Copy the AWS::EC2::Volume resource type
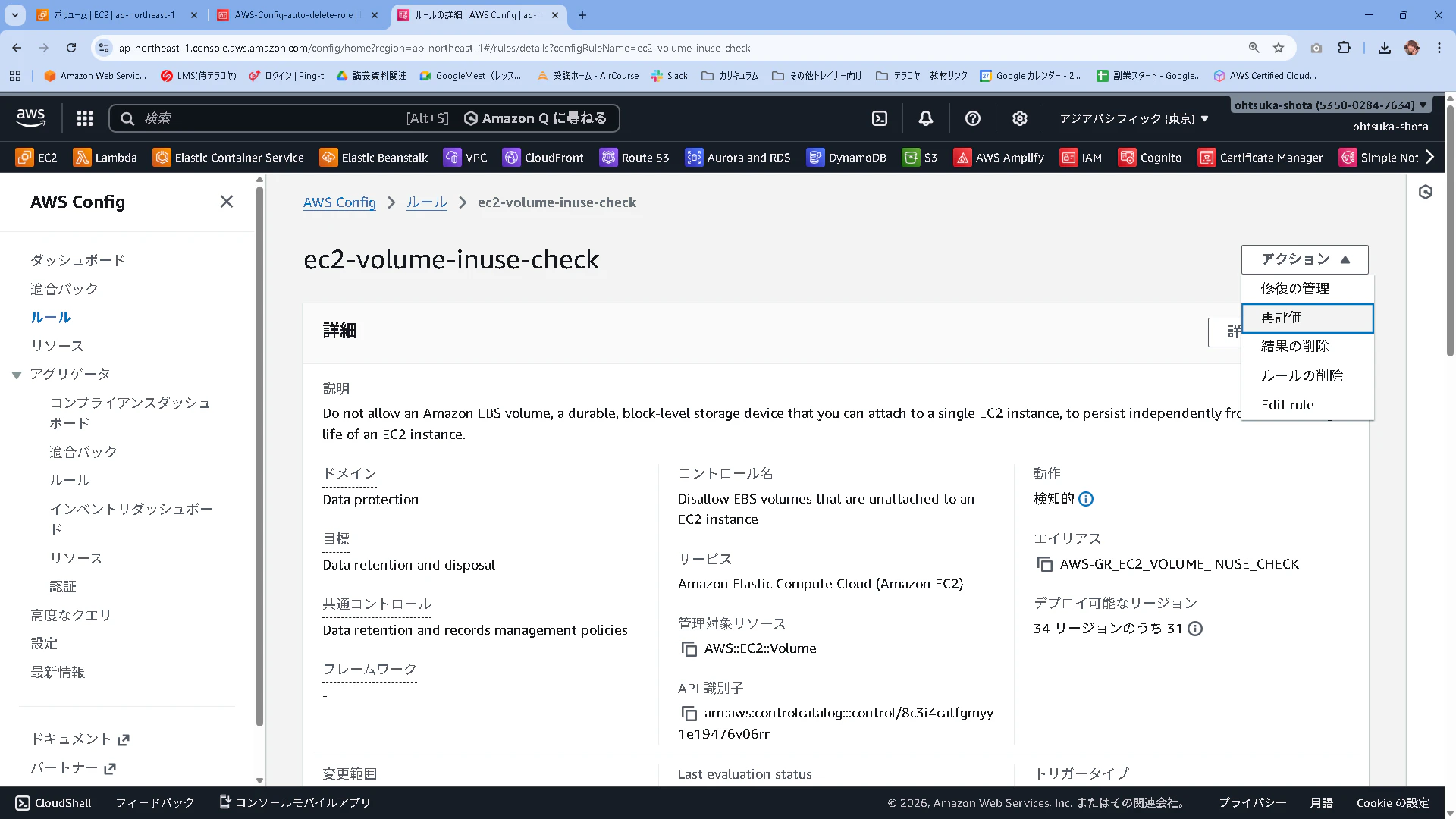 689,649
